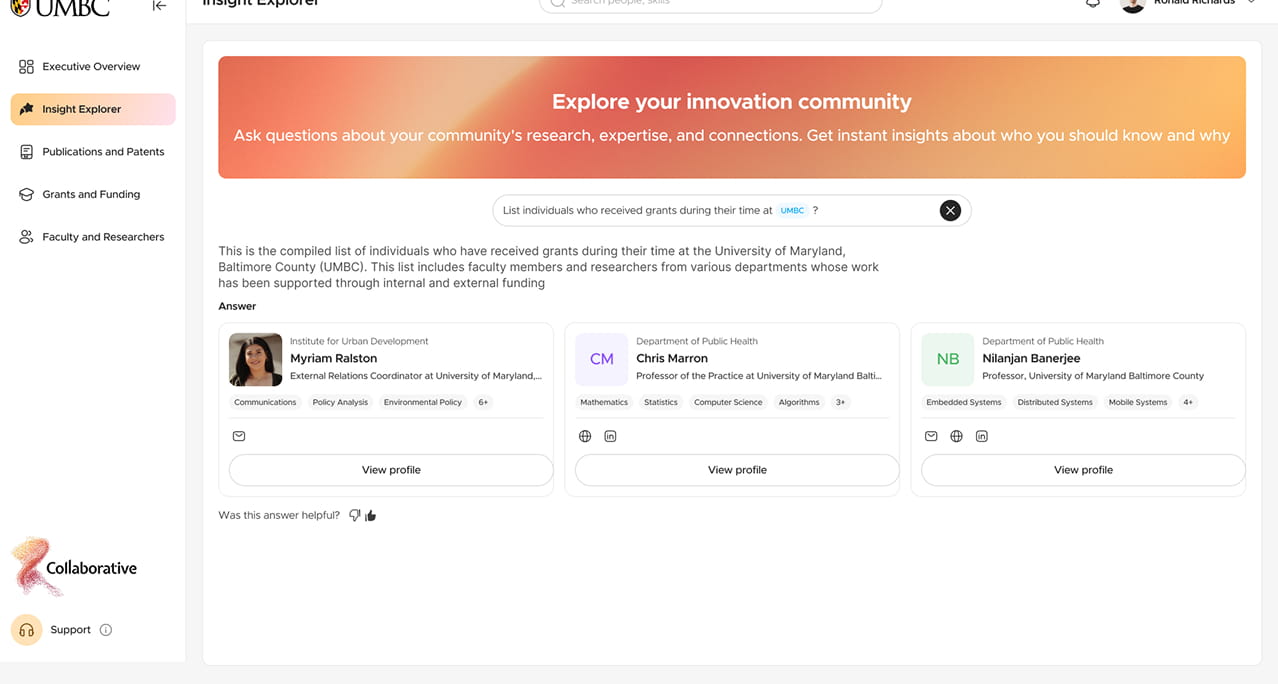This screenshot has width=1278, height=684.
Task: Click the Statistics skill tag
Action: click(661, 402)
